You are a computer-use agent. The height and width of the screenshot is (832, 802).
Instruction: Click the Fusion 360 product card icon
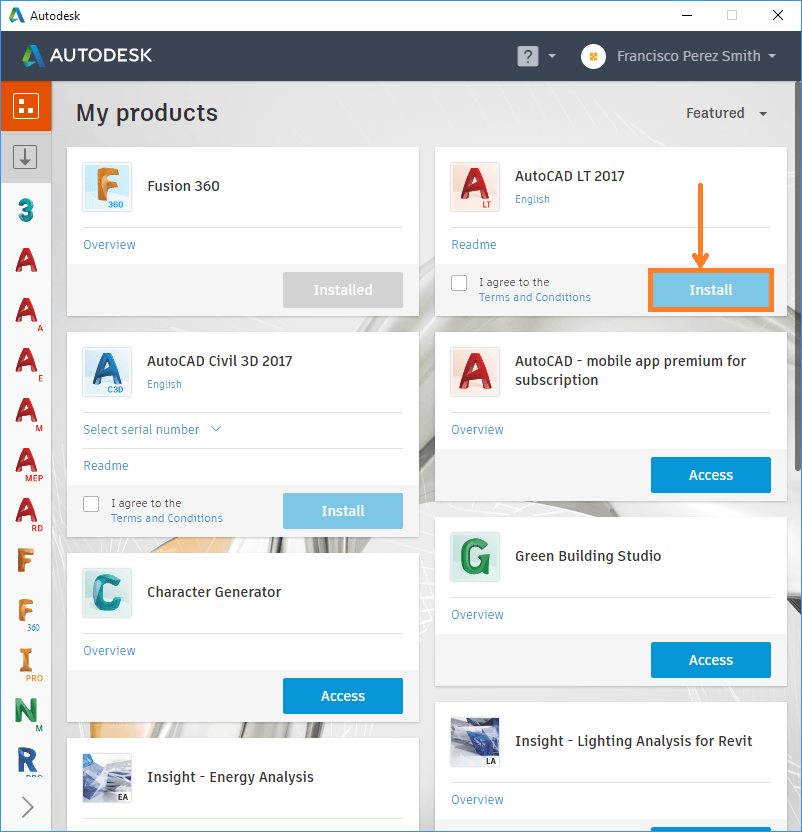click(x=107, y=187)
